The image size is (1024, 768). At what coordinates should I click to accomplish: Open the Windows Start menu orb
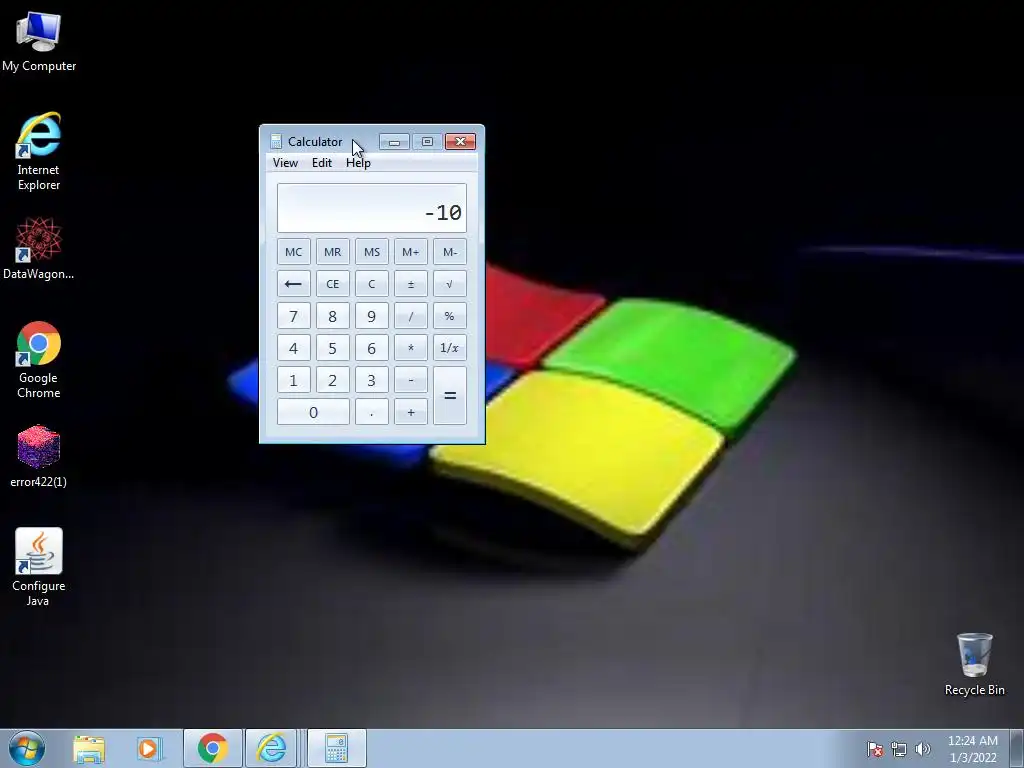[27, 748]
